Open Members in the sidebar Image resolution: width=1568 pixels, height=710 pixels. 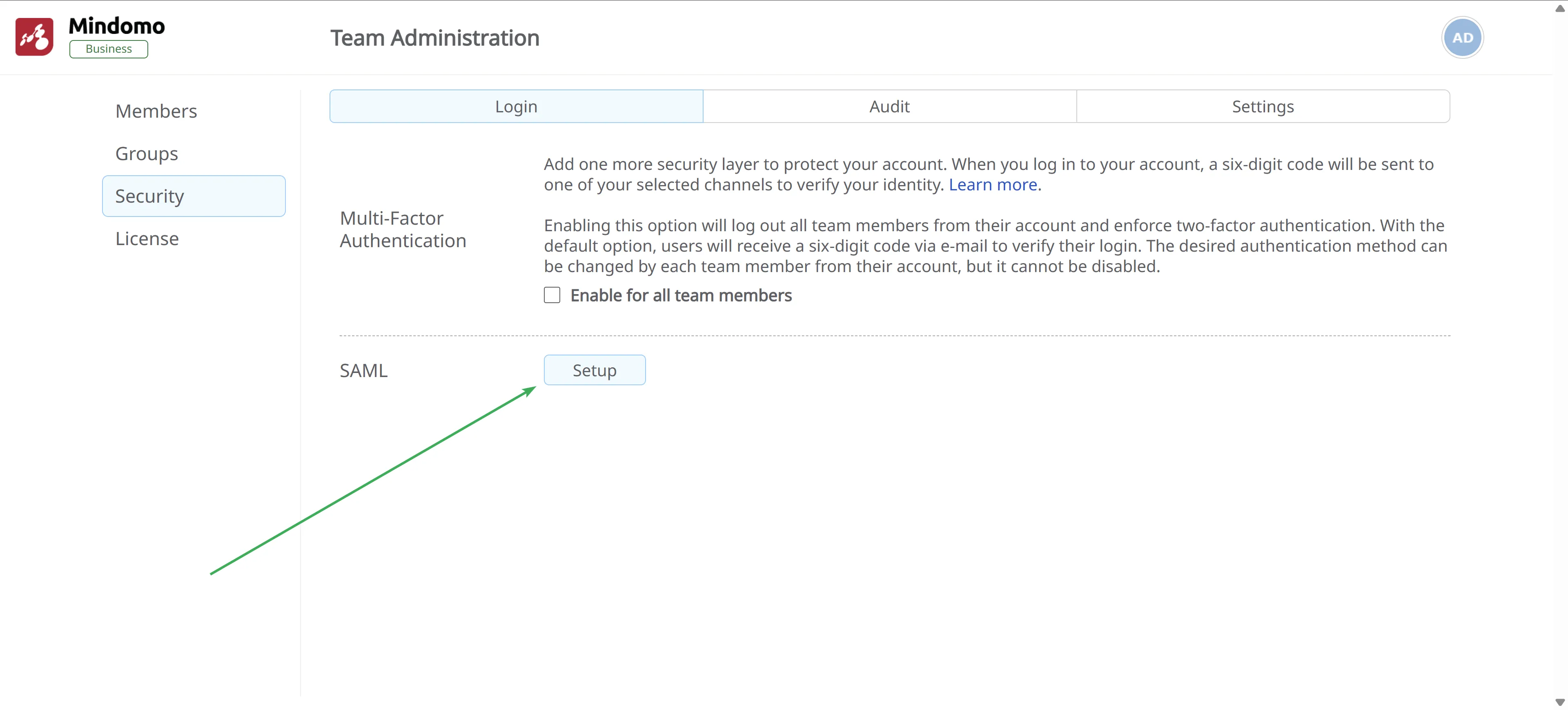(x=156, y=111)
